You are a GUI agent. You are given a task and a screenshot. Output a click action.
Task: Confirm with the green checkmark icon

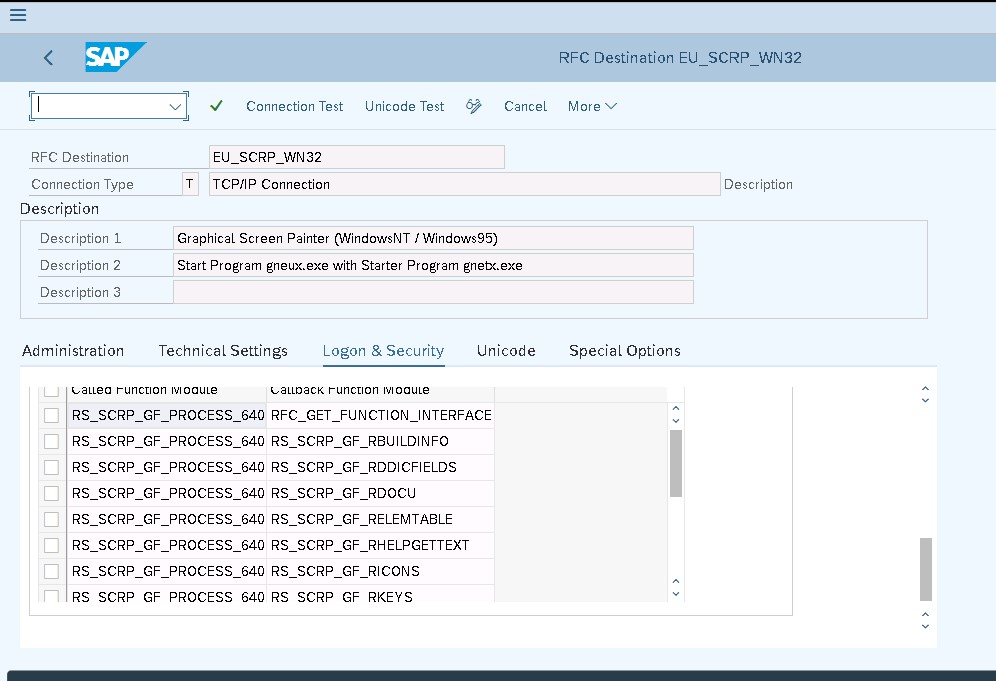(x=216, y=105)
